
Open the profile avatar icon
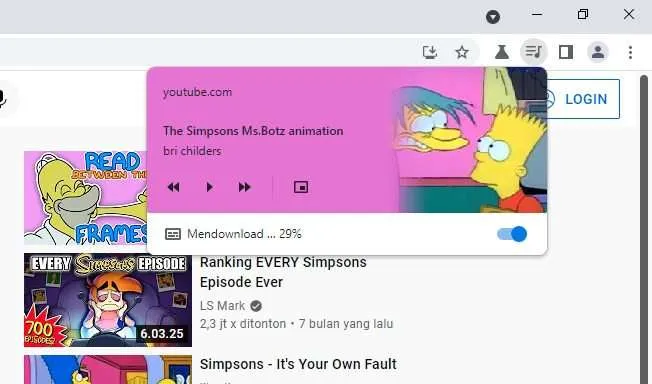pyautogui.click(x=598, y=52)
